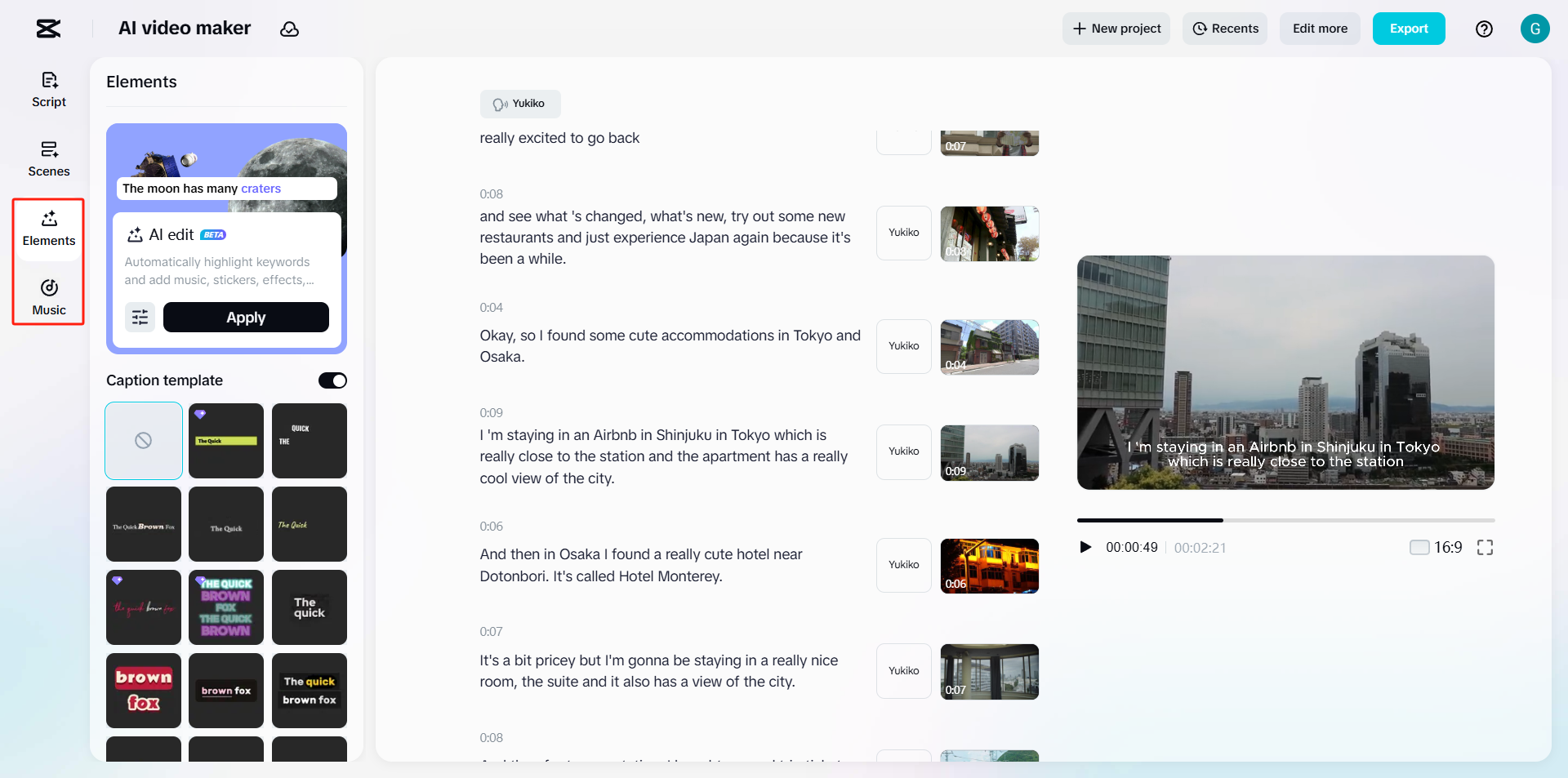The image size is (1568, 778).
Task: Choose the neon 'THE QUICK BROWN FOX' template
Action: pyautogui.click(x=226, y=607)
